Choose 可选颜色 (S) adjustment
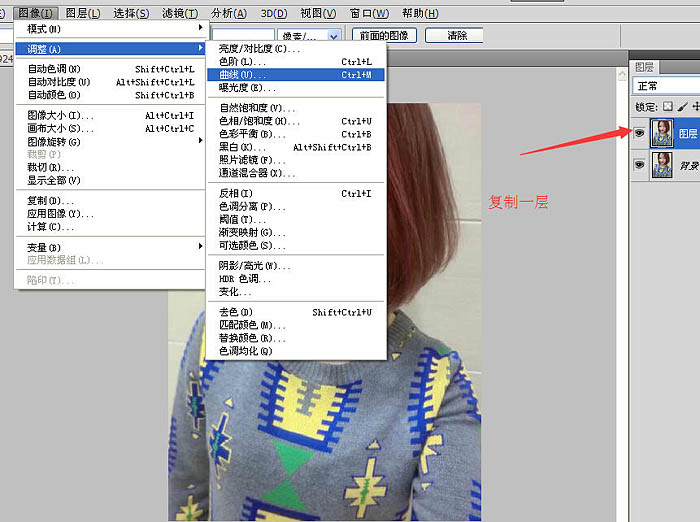700x522 pixels. (296, 245)
